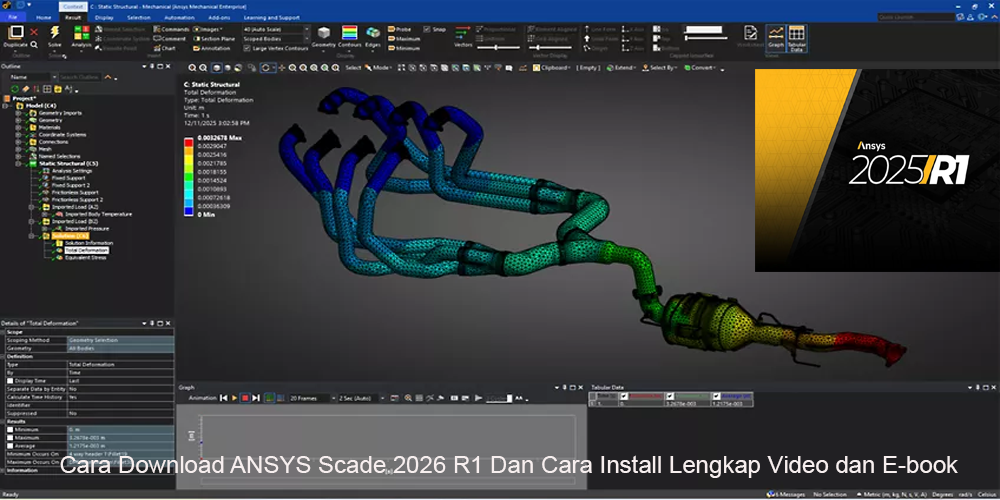Switch to the Selection ribbon tab
This screenshot has height=500, width=1000.
click(x=138, y=17)
